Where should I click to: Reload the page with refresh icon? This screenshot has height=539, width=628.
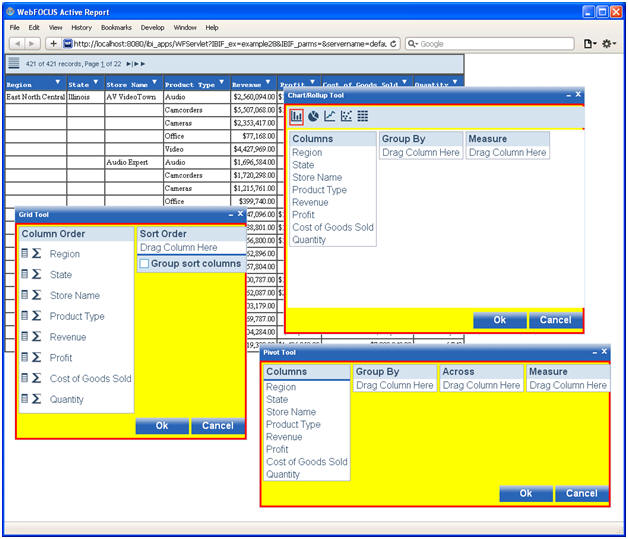click(x=393, y=44)
